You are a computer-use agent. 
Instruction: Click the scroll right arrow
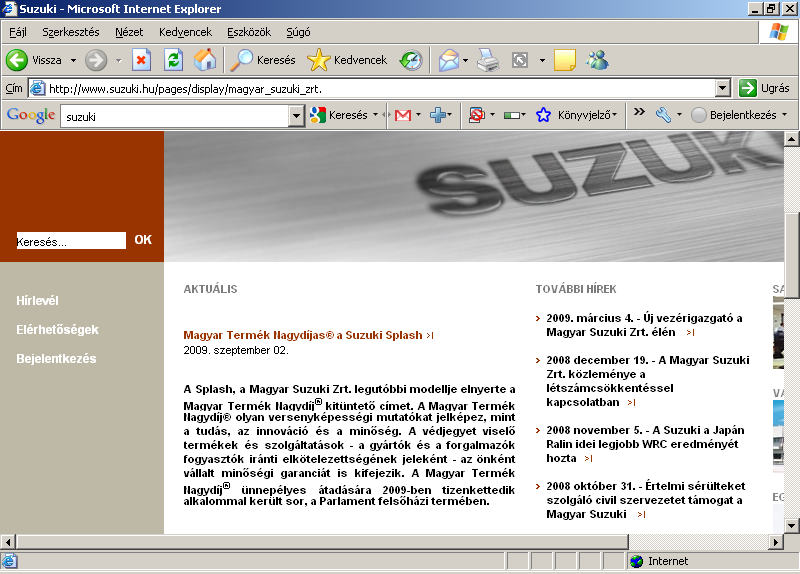pyautogui.click(x=776, y=541)
